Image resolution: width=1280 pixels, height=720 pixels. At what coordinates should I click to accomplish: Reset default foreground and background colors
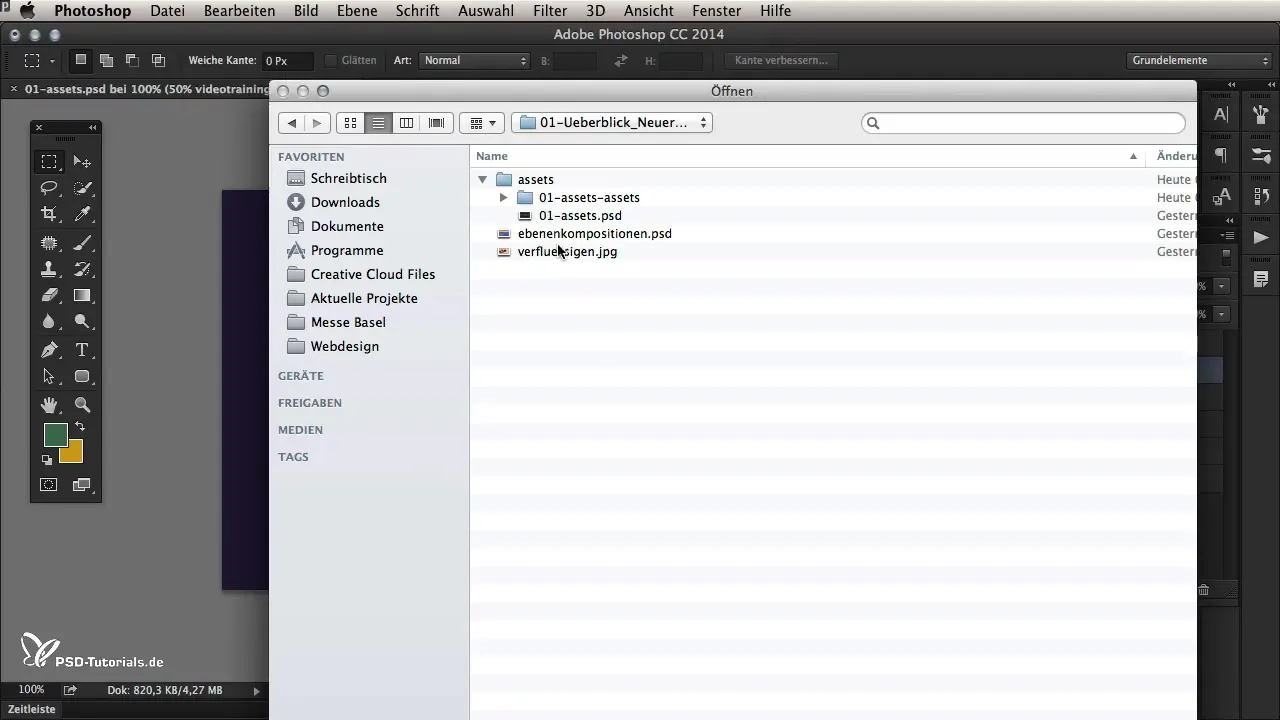47,460
